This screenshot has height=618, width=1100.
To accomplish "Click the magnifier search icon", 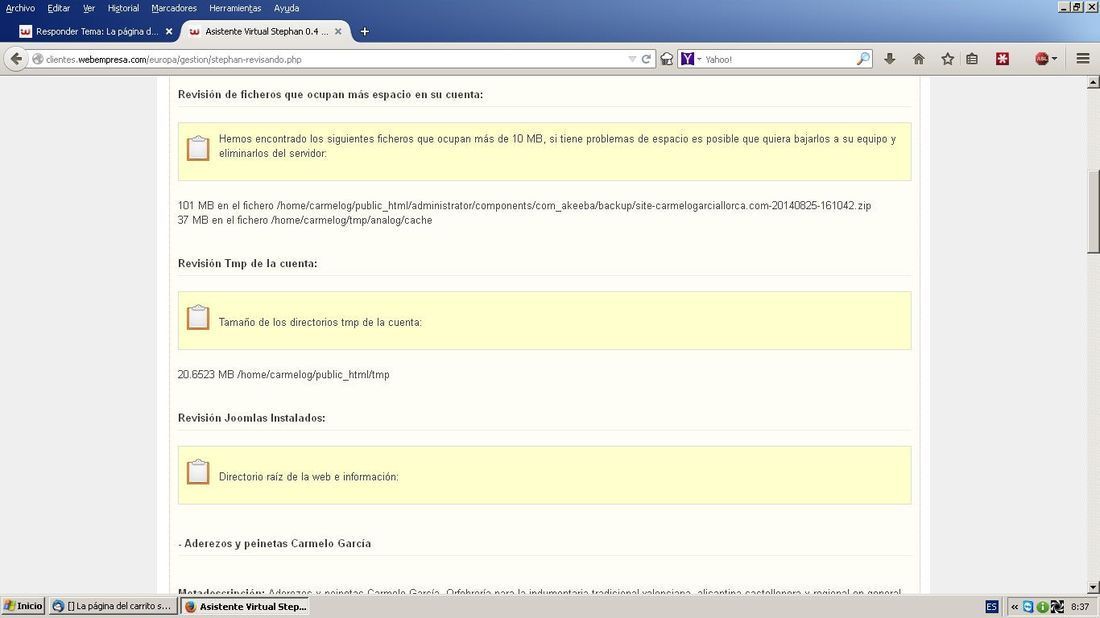I will point(864,59).
